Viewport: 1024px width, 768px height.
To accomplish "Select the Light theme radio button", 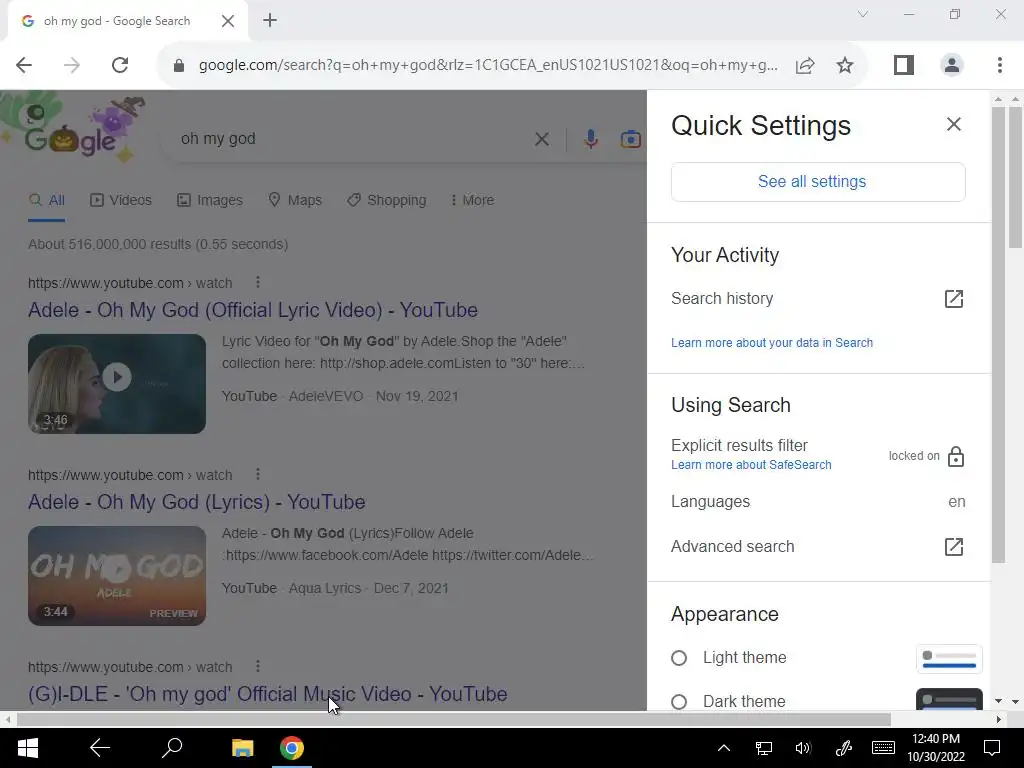I will [679, 658].
